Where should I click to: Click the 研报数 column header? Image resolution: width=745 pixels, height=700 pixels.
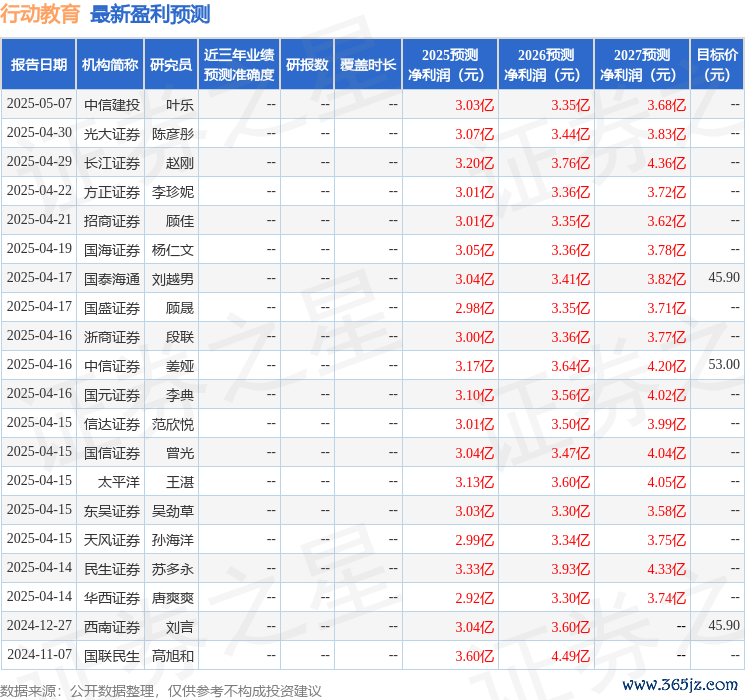tap(307, 65)
